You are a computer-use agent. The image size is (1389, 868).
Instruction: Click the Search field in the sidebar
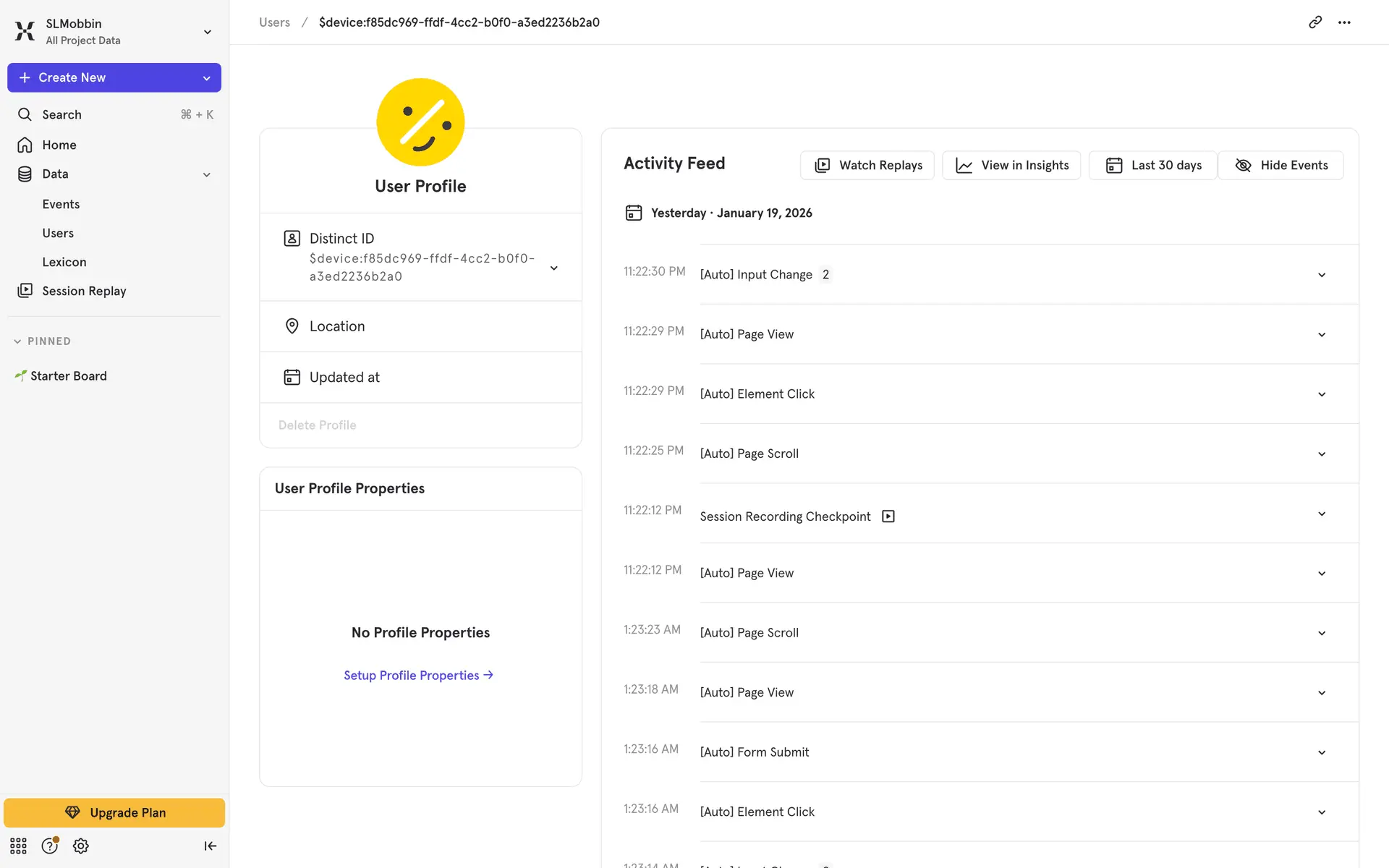point(114,114)
